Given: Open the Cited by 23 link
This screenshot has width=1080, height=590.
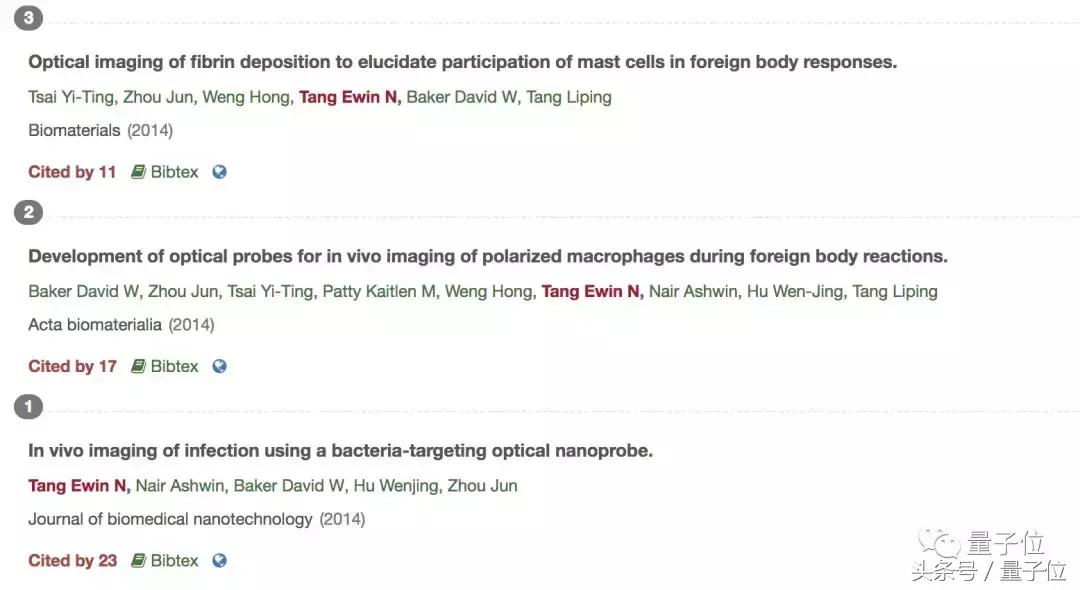Looking at the screenshot, I should [71, 560].
